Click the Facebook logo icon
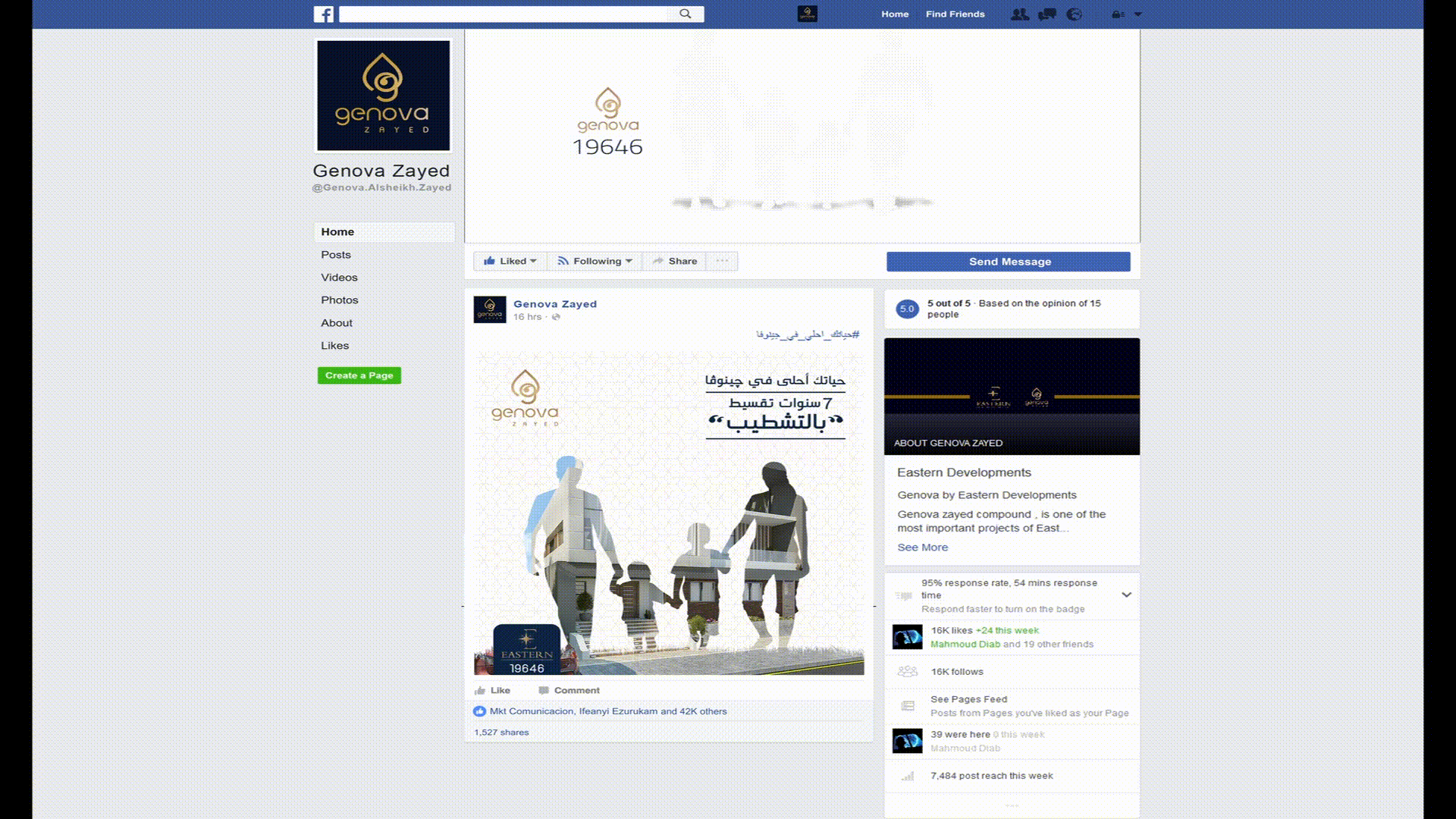 324,14
